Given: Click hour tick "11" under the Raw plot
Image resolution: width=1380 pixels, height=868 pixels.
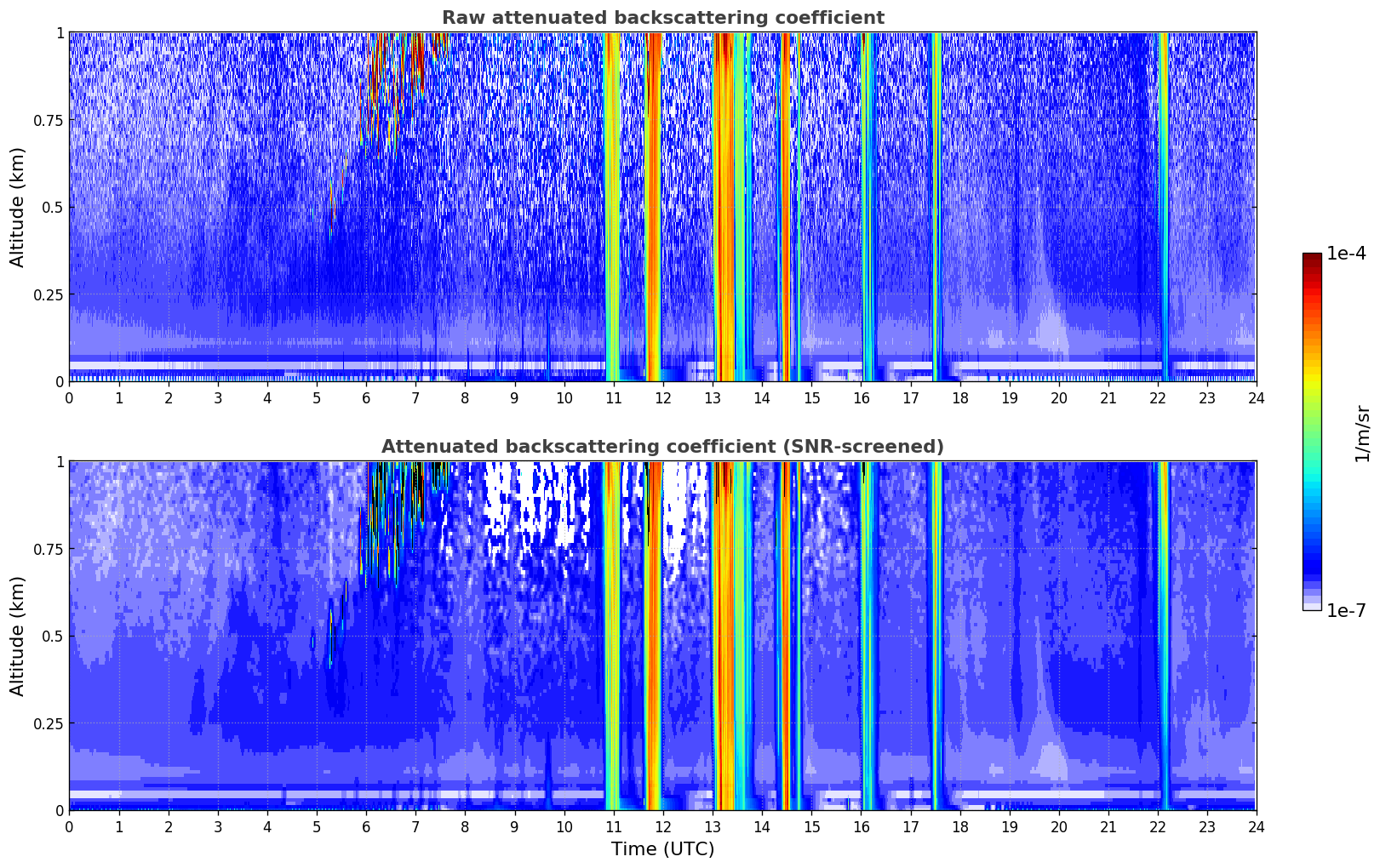Looking at the screenshot, I should coord(613,397).
